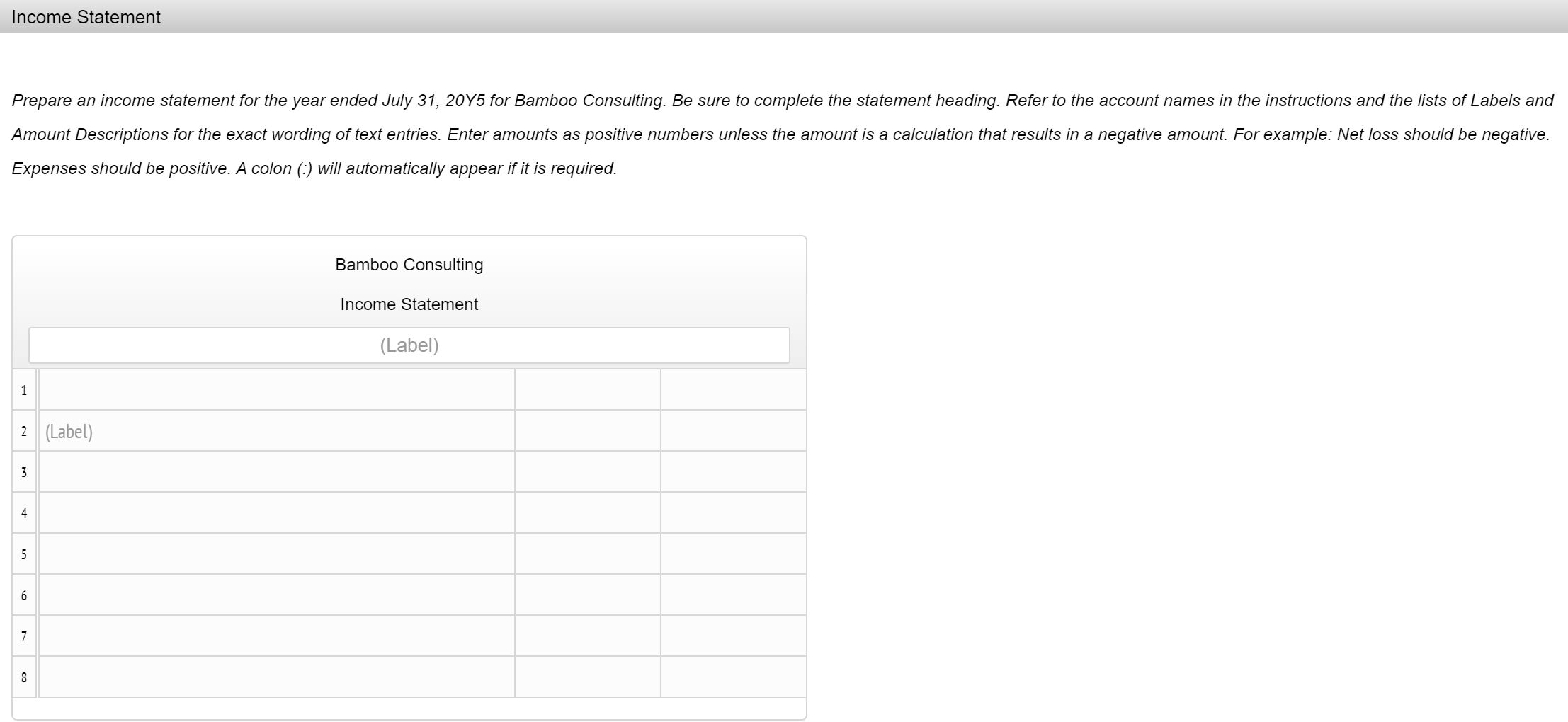This screenshot has height=722, width=1568.
Task: Select the Income Statement title bar
Action: click(x=85, y=17)
